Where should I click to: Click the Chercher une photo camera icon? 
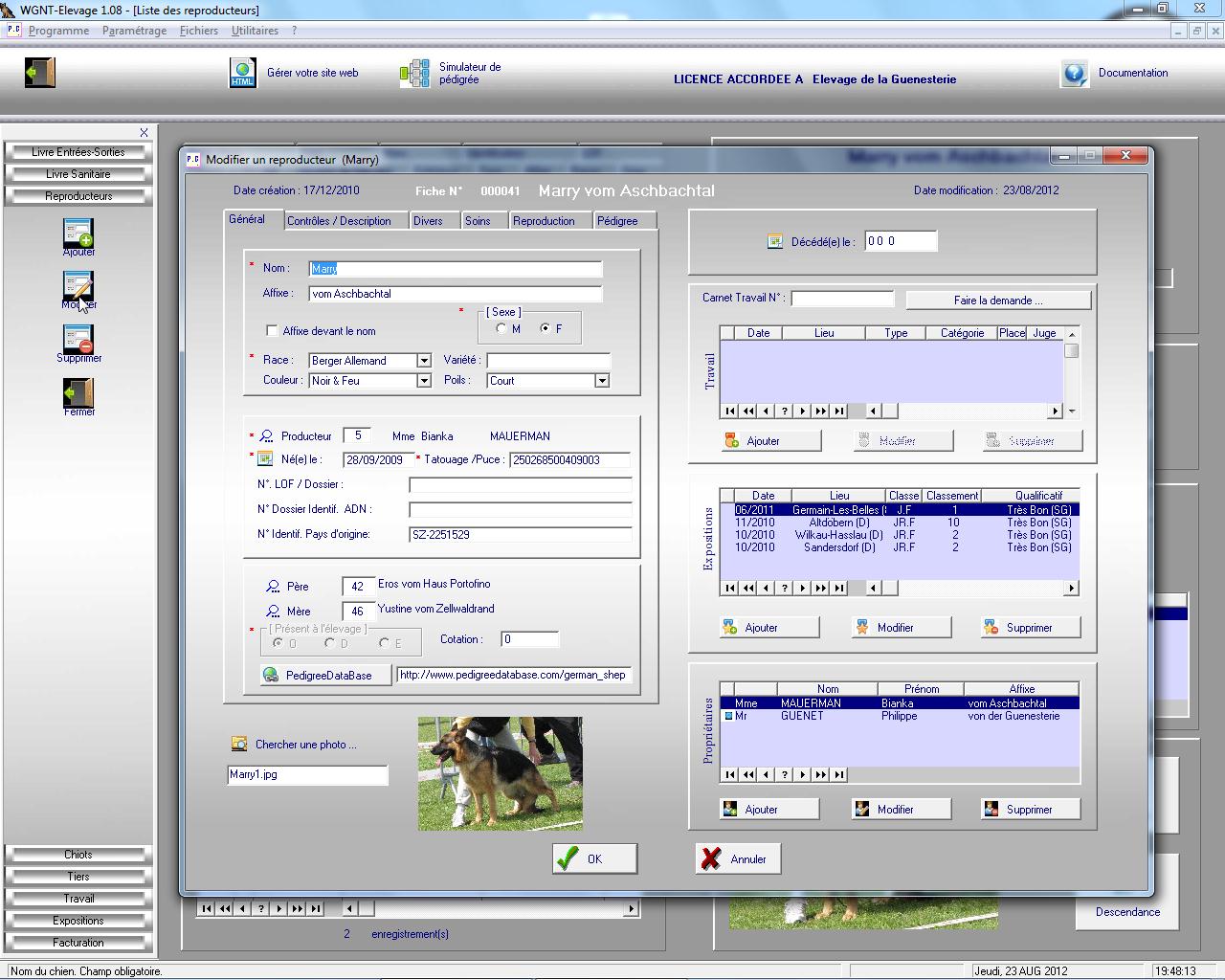[x=239, y=744]
